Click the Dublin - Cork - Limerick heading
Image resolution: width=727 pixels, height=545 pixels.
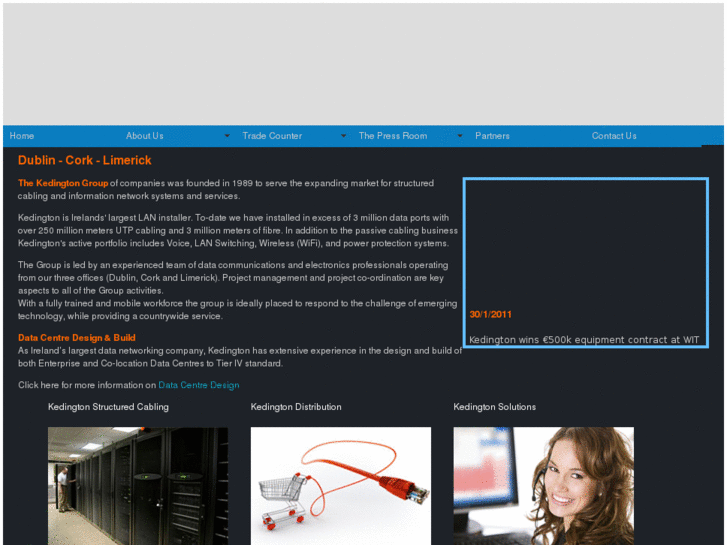tap(85, 160)
